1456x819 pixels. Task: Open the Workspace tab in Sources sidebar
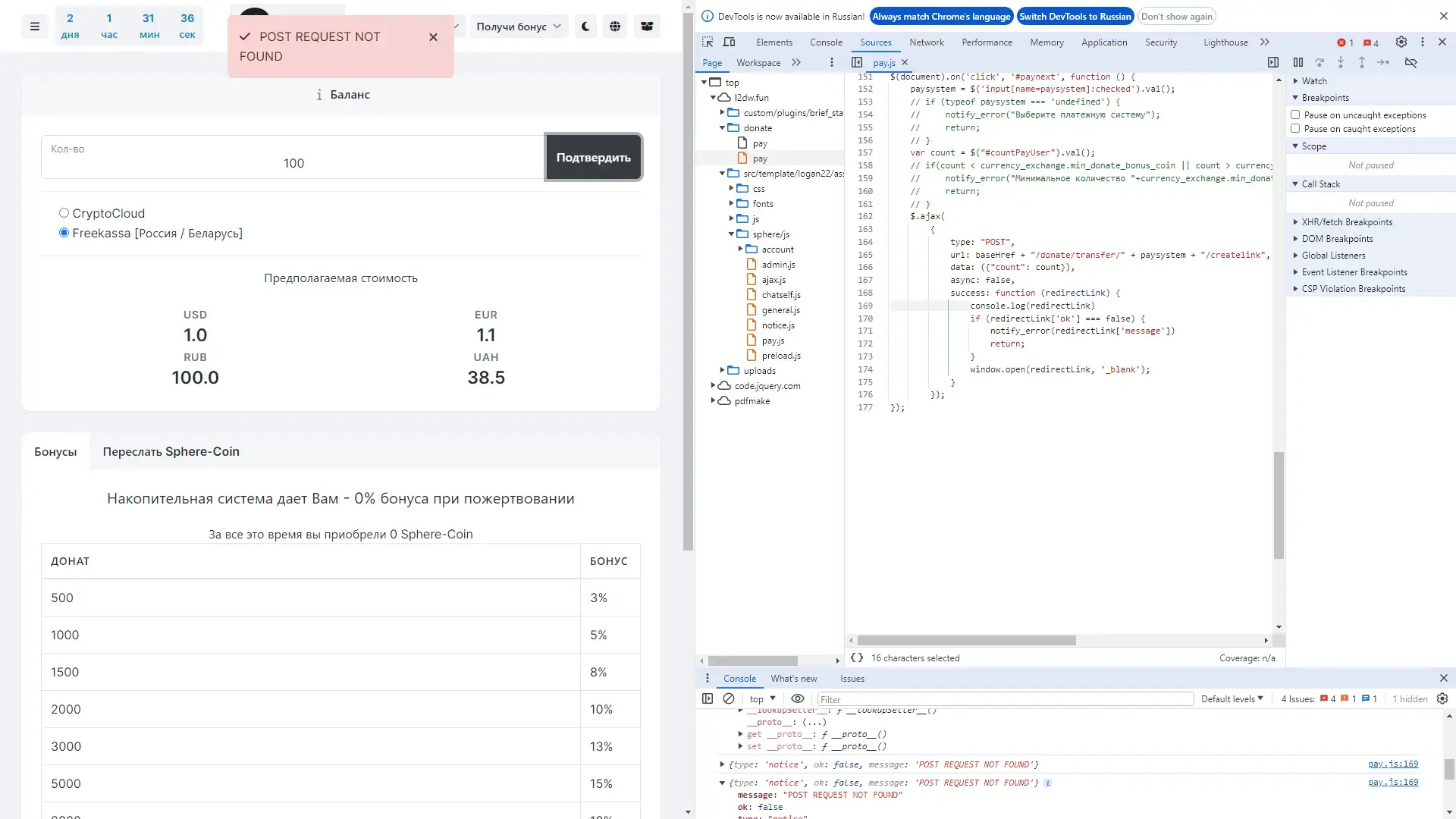(x=758, y=63)
